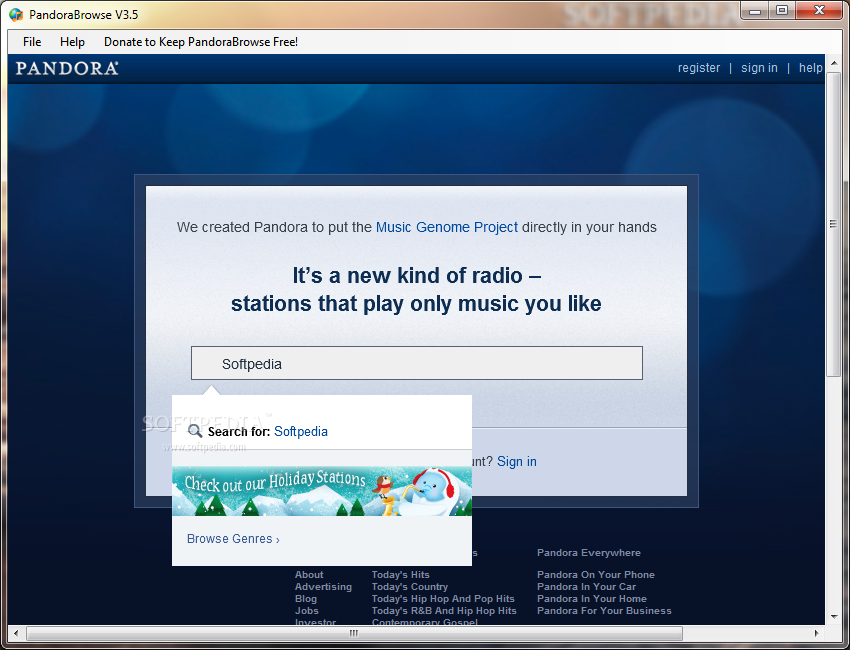Click the search box containing Softpedia

tap(416, 363)
